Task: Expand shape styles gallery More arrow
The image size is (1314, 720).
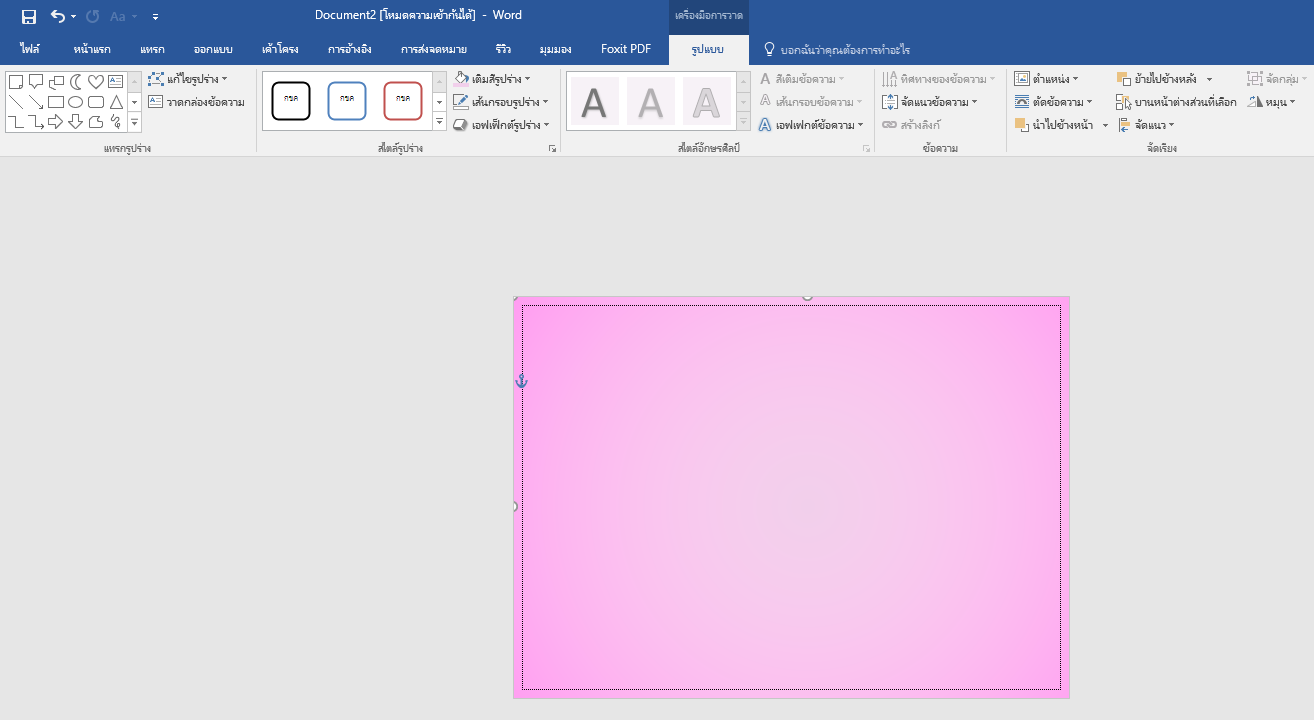Action: (439, 121)
